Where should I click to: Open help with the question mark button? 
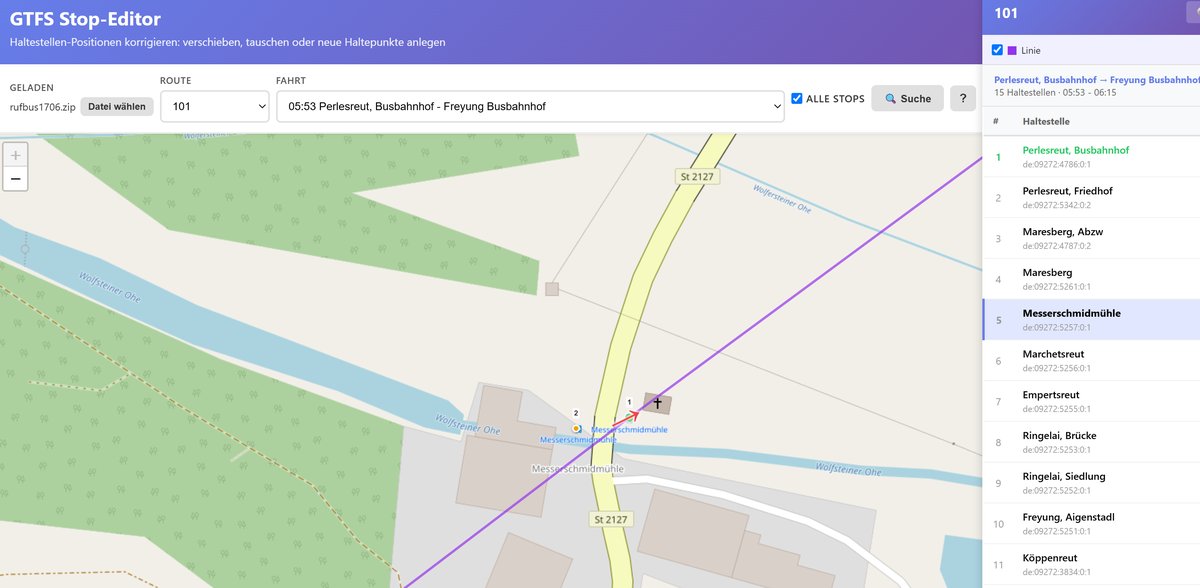pyautogui.click(x=963, y=98)
